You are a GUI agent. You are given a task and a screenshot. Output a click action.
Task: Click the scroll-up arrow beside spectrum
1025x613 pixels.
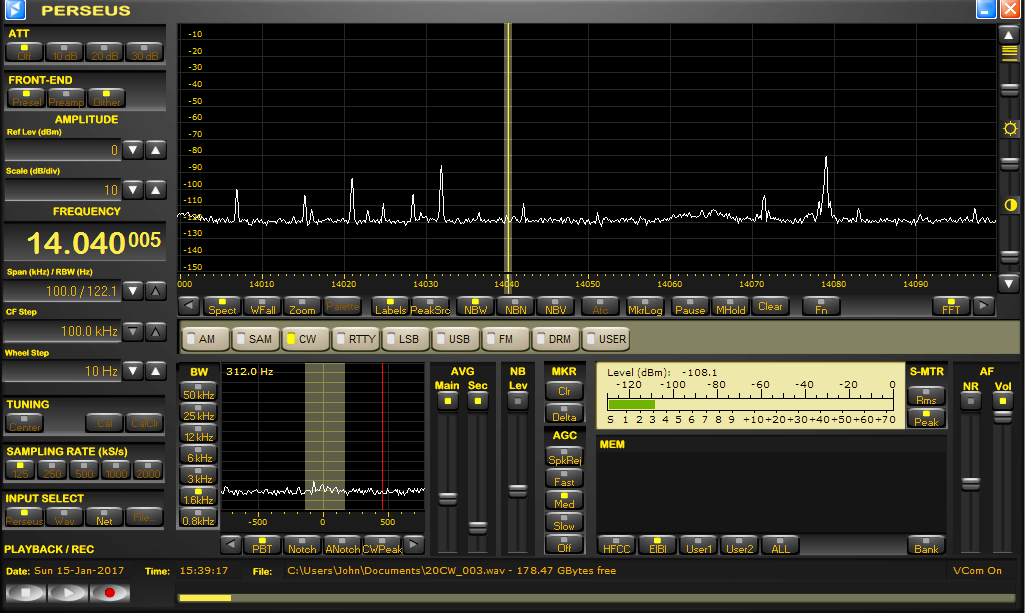1009,35
